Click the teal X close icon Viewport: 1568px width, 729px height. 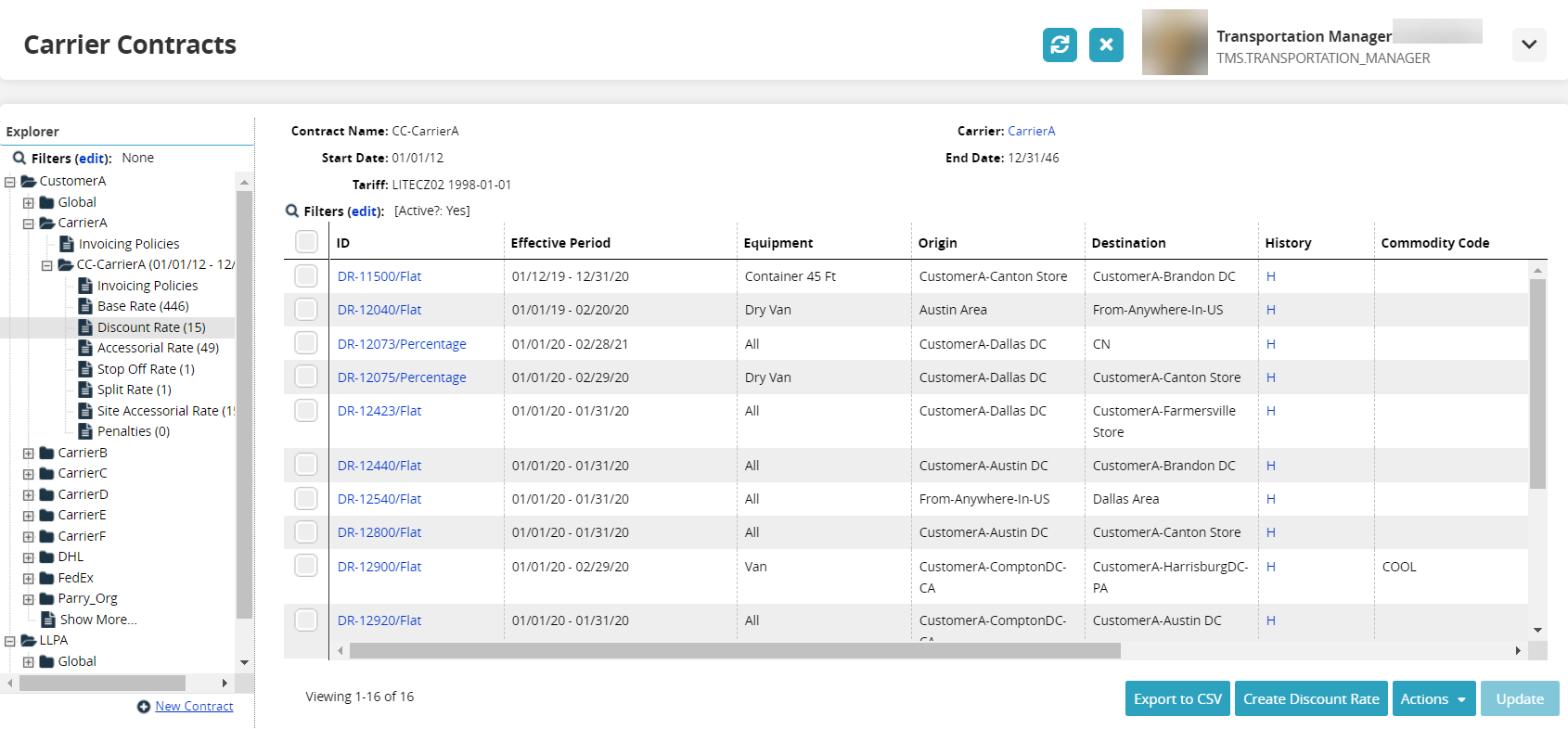tap(1106, 45)
